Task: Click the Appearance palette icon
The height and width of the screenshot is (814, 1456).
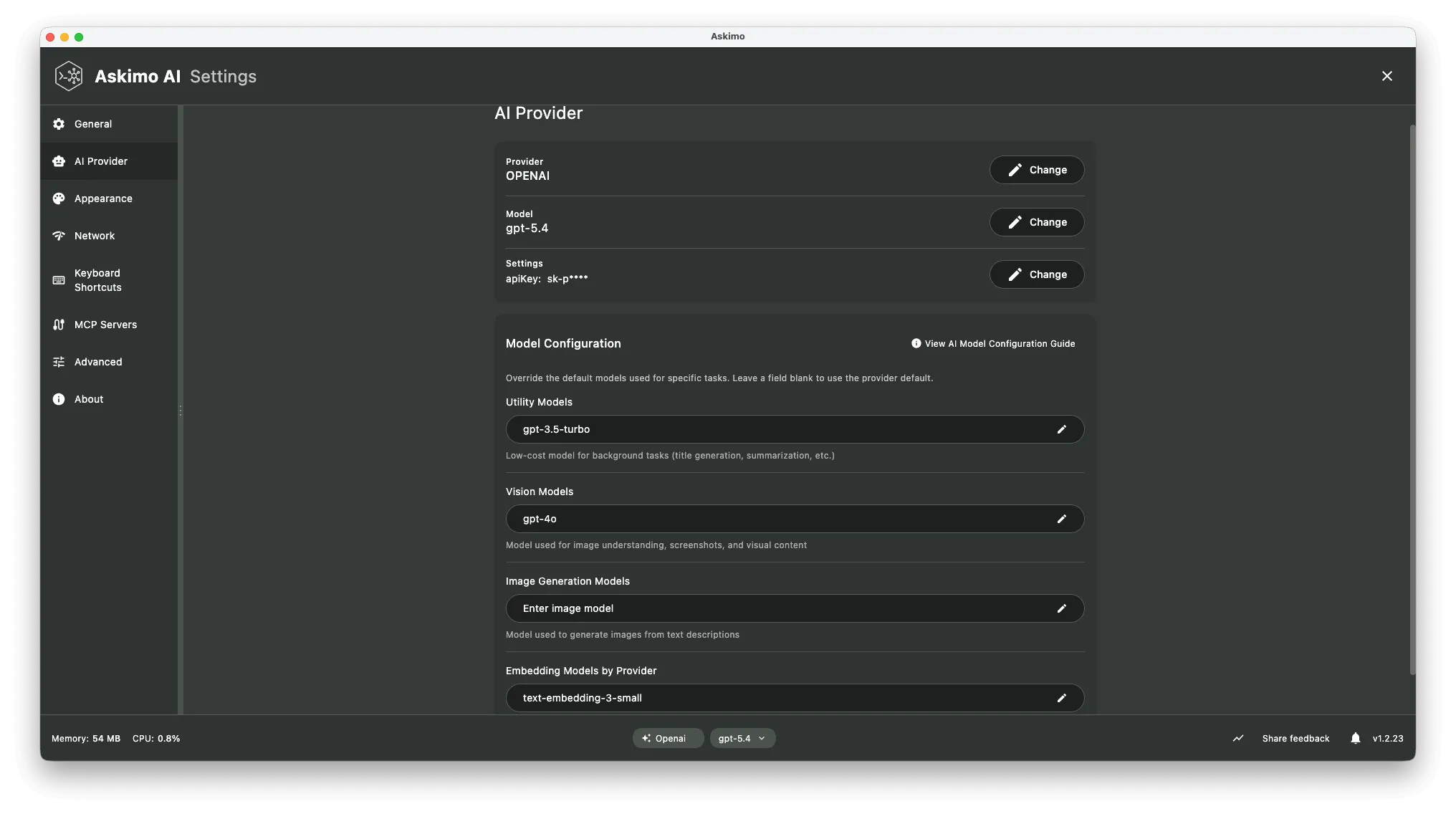Action: pyautogui.click(x=59, y=198)
